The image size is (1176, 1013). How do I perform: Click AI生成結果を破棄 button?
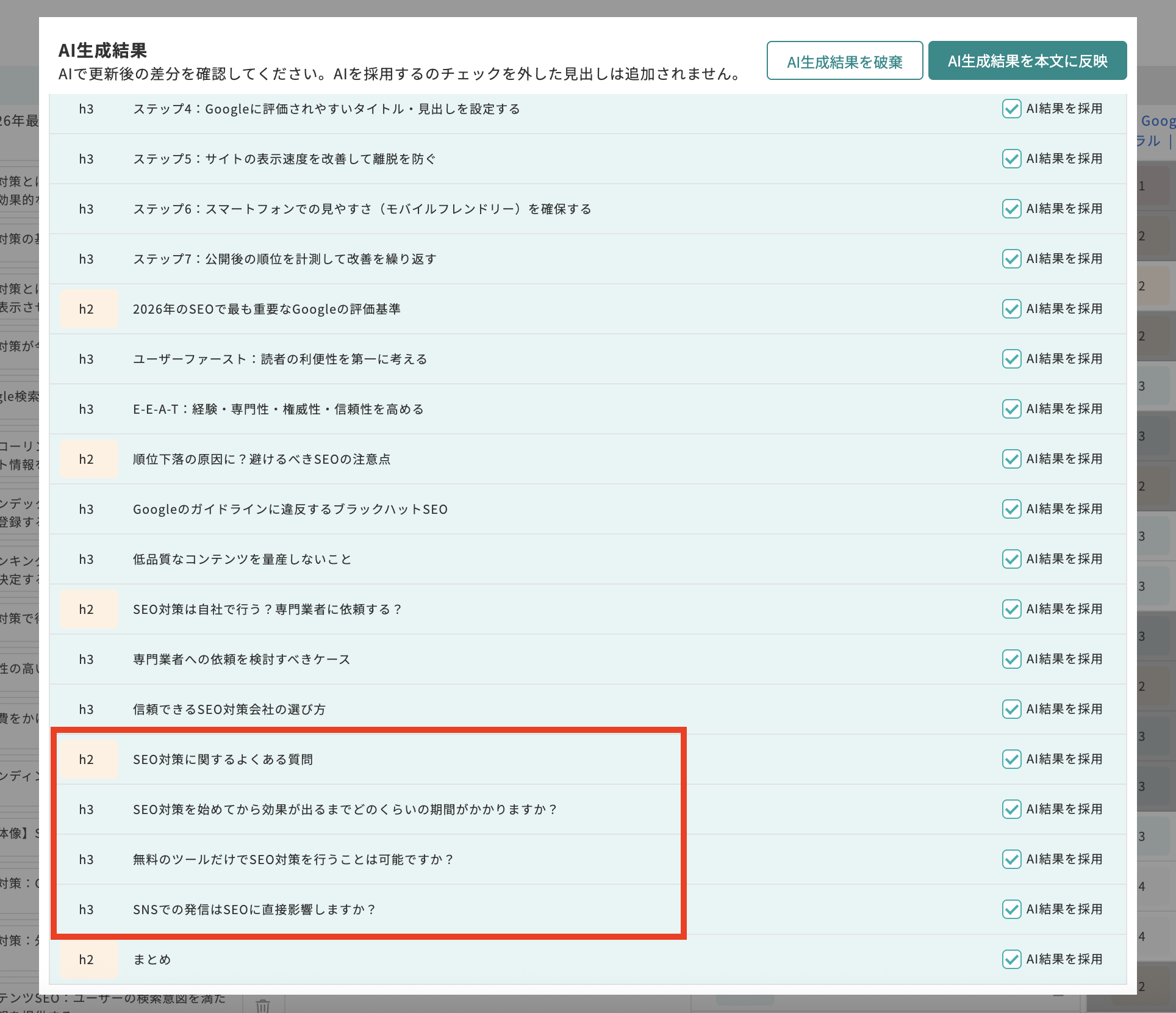tap(844, 61)
